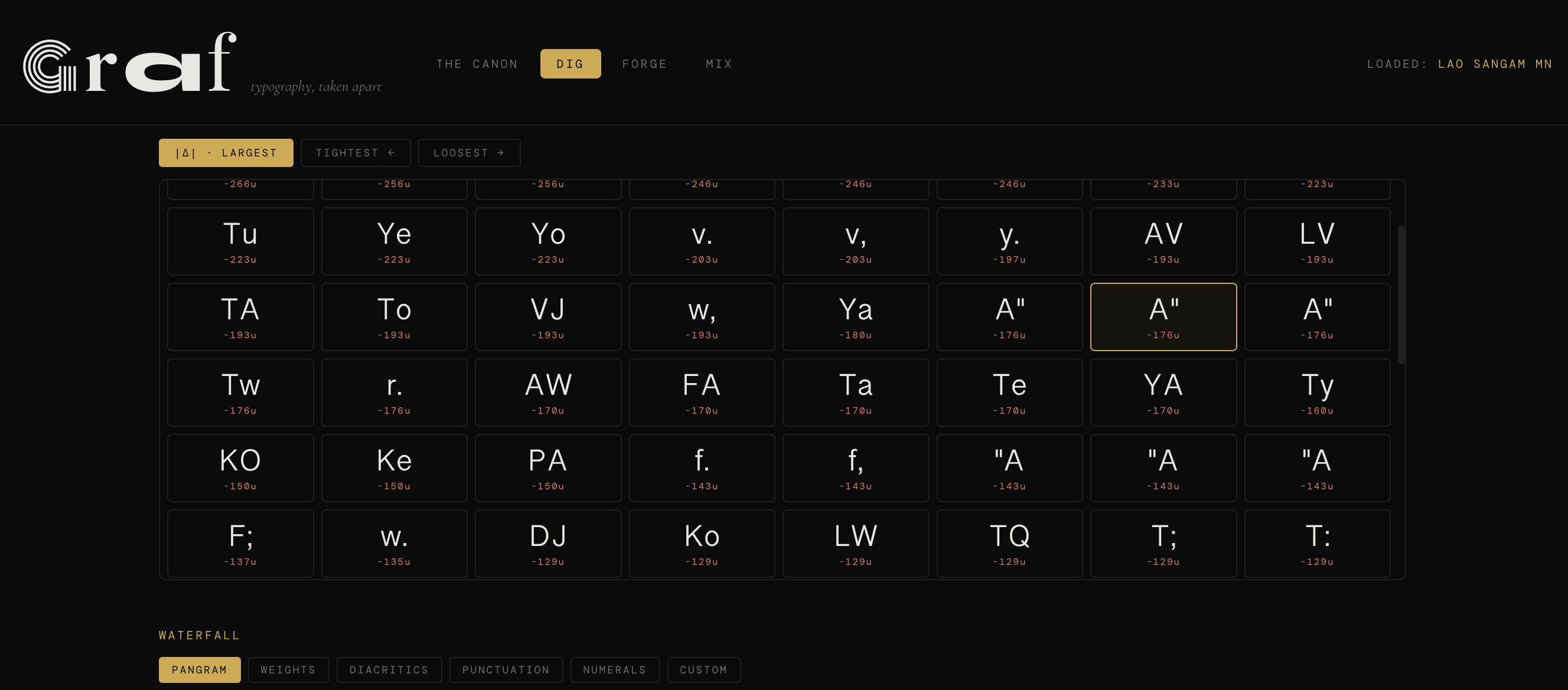Switch to the Forge tab

click(x=644, y=64)
